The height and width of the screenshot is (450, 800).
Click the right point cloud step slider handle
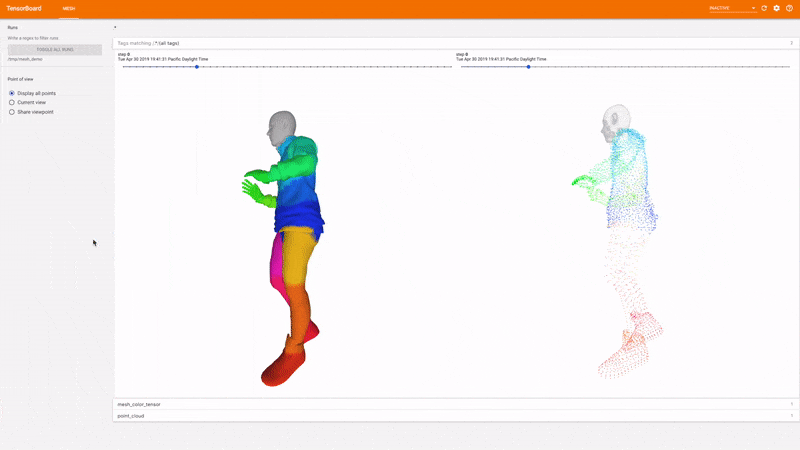[x=529, y=67]
